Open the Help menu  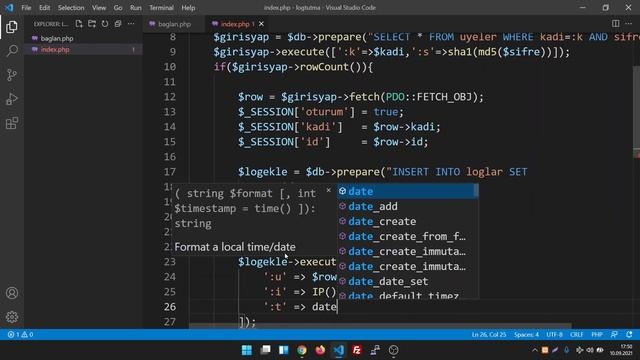tap(188, 8)
